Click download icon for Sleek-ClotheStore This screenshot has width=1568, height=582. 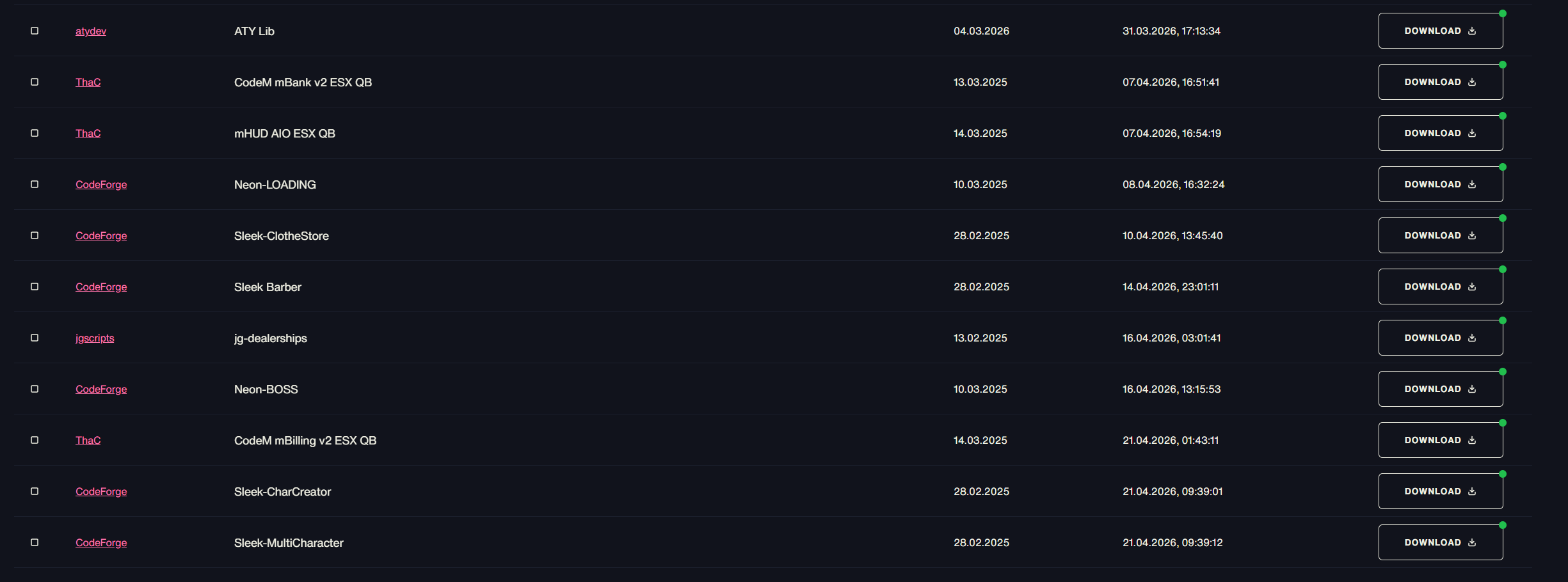click(1472, 235)
